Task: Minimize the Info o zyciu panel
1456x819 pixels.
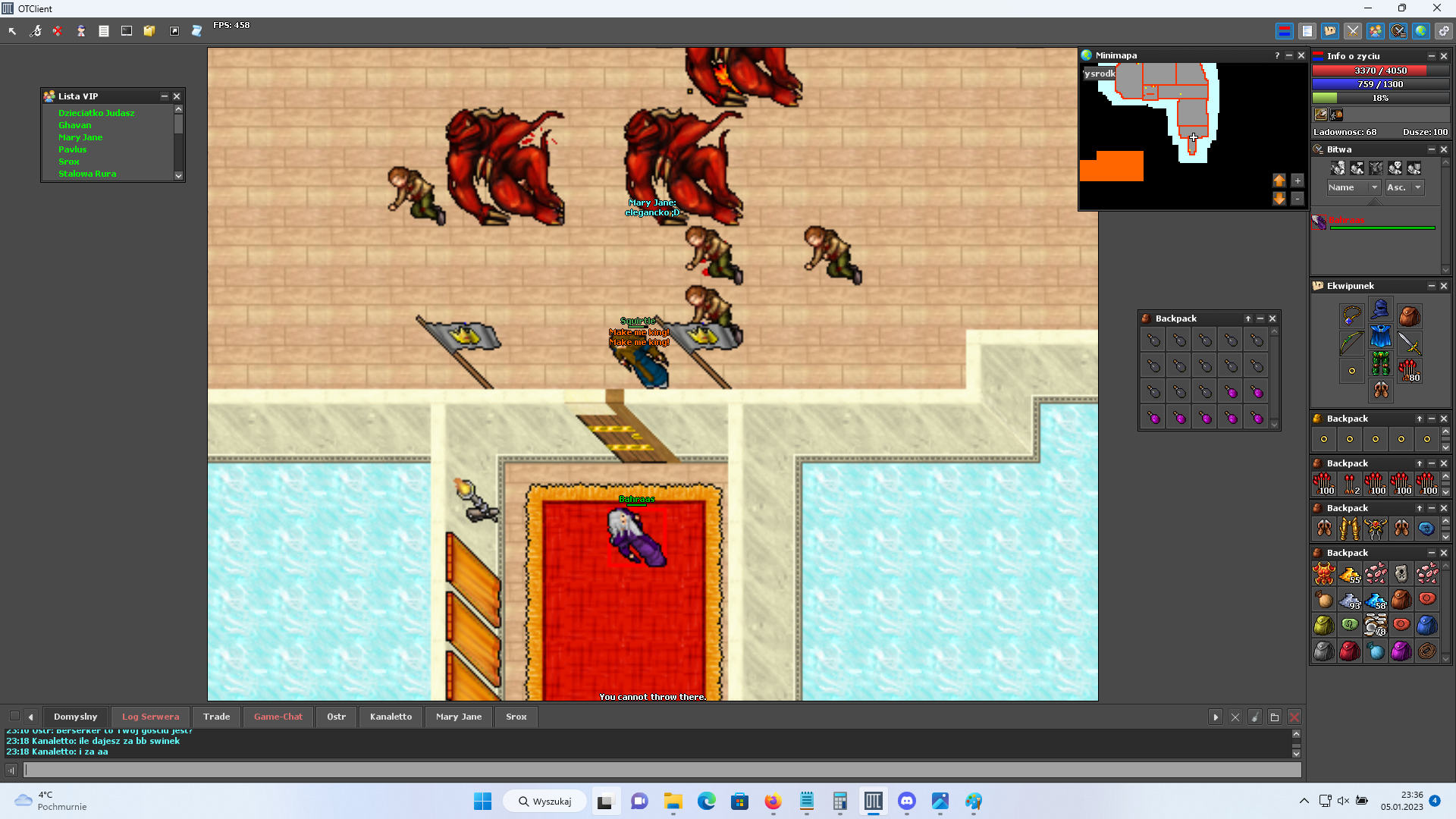Action: (1431, 56)
